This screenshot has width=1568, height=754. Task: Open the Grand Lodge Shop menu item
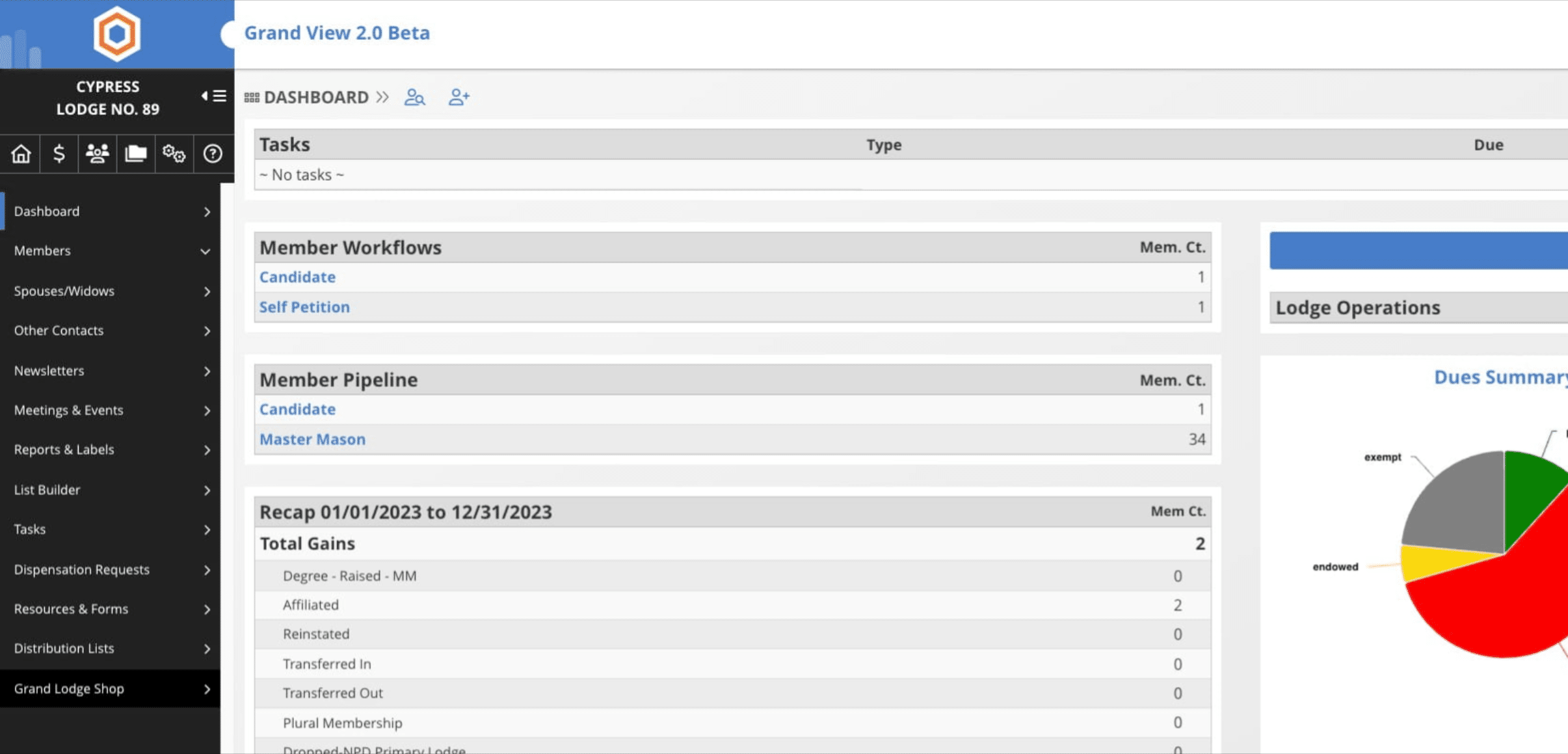tap(110, 689)
